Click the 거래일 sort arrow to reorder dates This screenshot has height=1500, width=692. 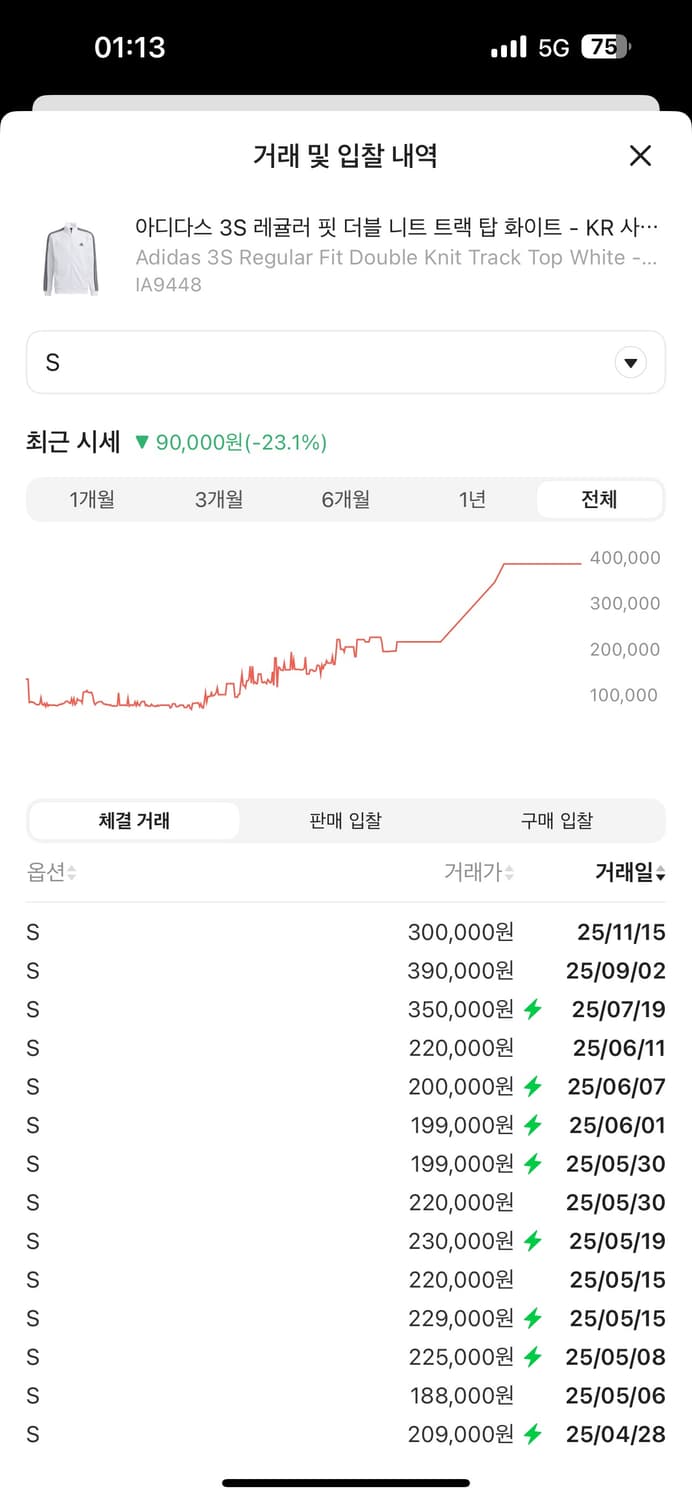click(660, 871)
